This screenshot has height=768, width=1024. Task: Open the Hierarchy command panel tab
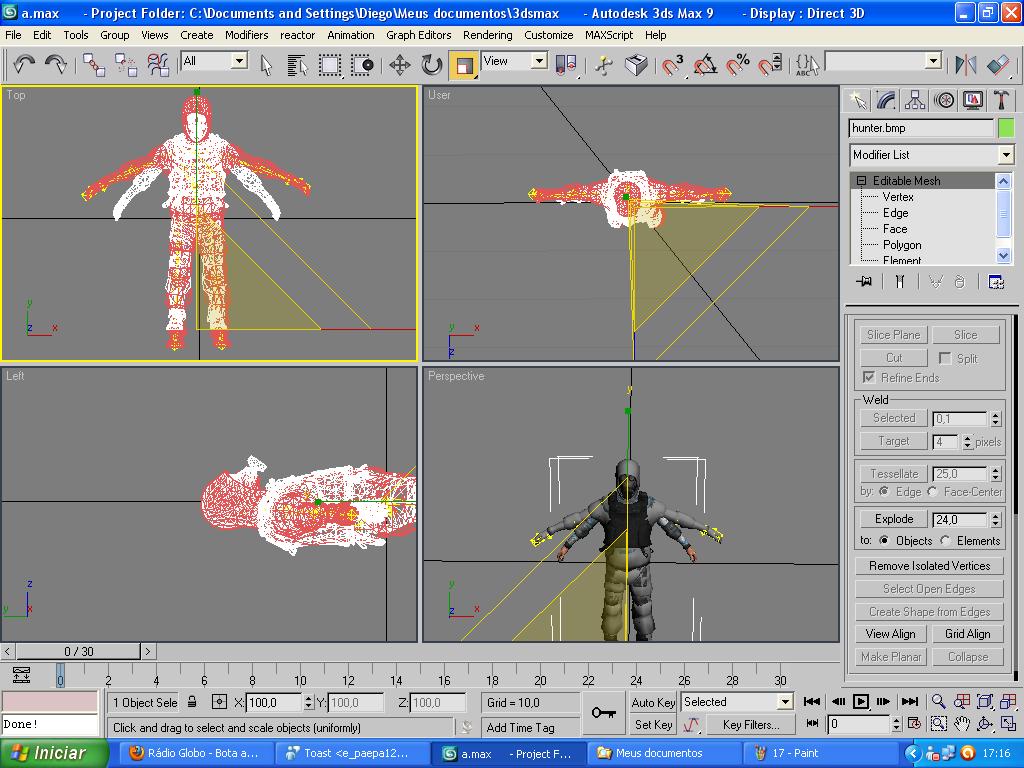pos(915,100)
